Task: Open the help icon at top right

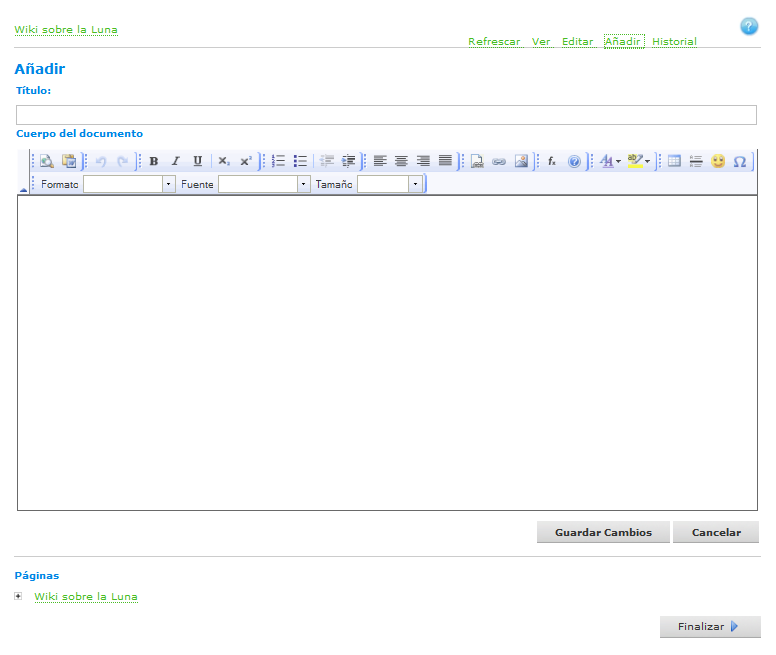Action: [x=749, y=26]
